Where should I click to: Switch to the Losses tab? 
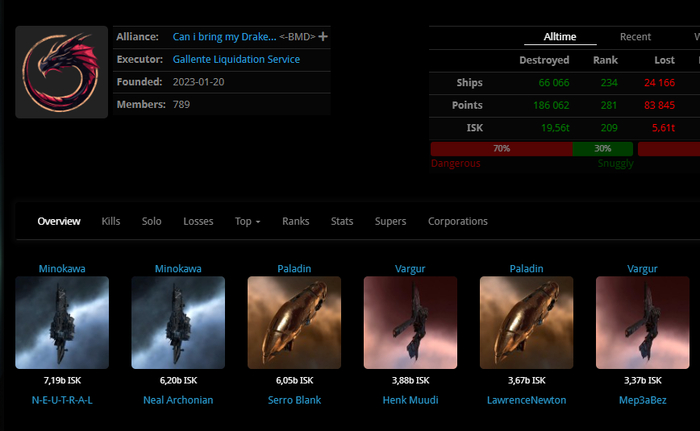click(198, 221)
